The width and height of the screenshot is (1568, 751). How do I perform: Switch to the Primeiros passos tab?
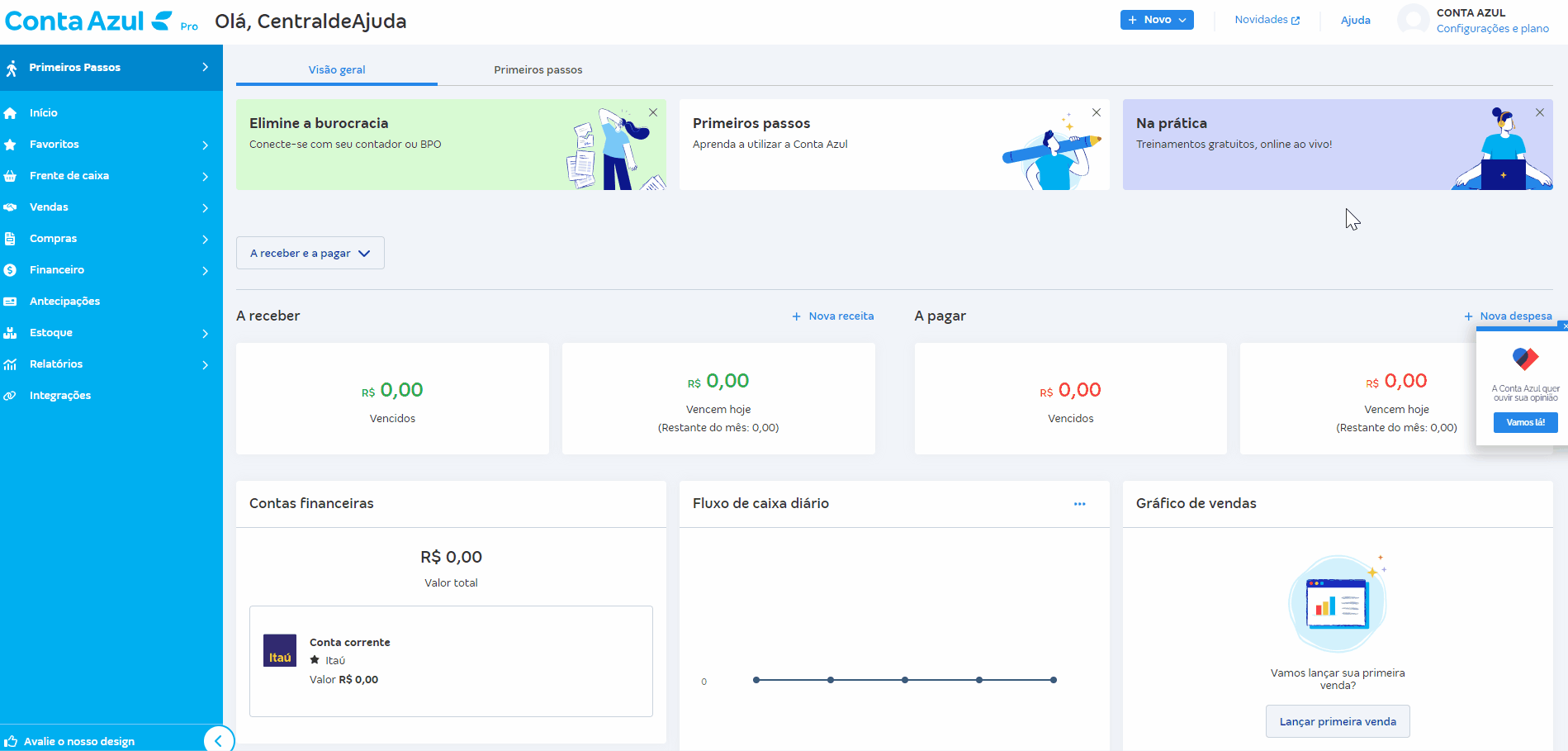[x=538, y=69]
